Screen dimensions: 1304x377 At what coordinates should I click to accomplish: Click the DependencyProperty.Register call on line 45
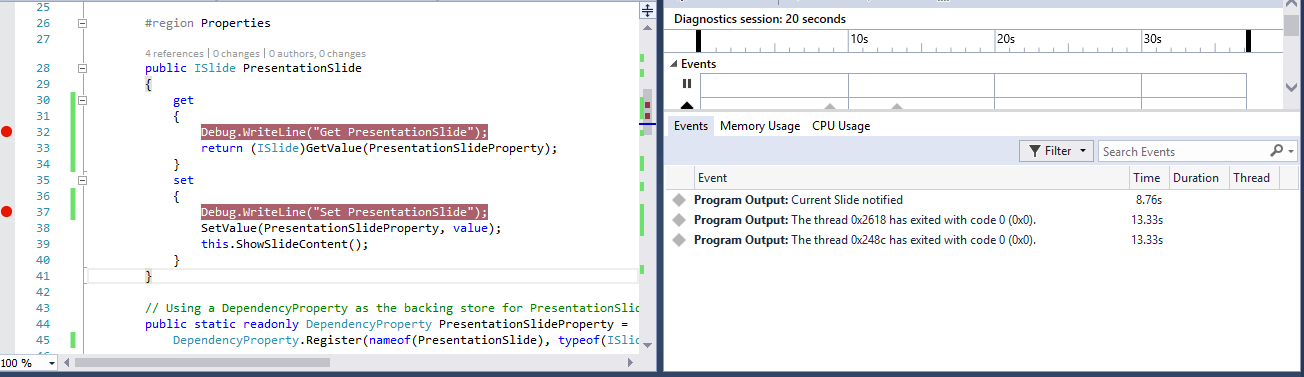[405, 341]
